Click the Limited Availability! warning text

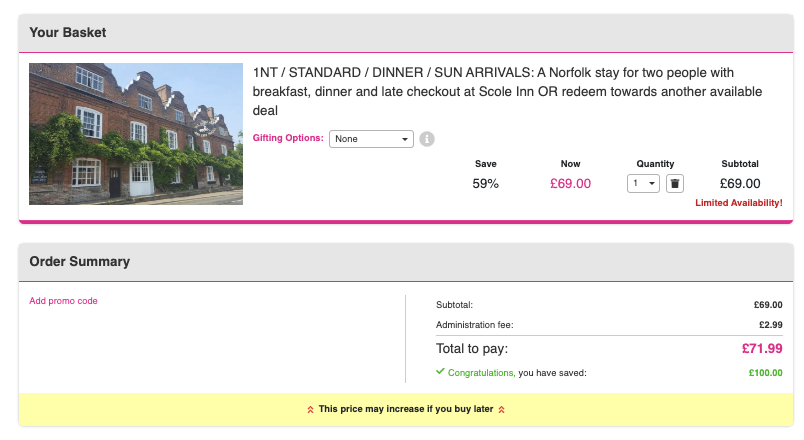[x=739, y=203]
